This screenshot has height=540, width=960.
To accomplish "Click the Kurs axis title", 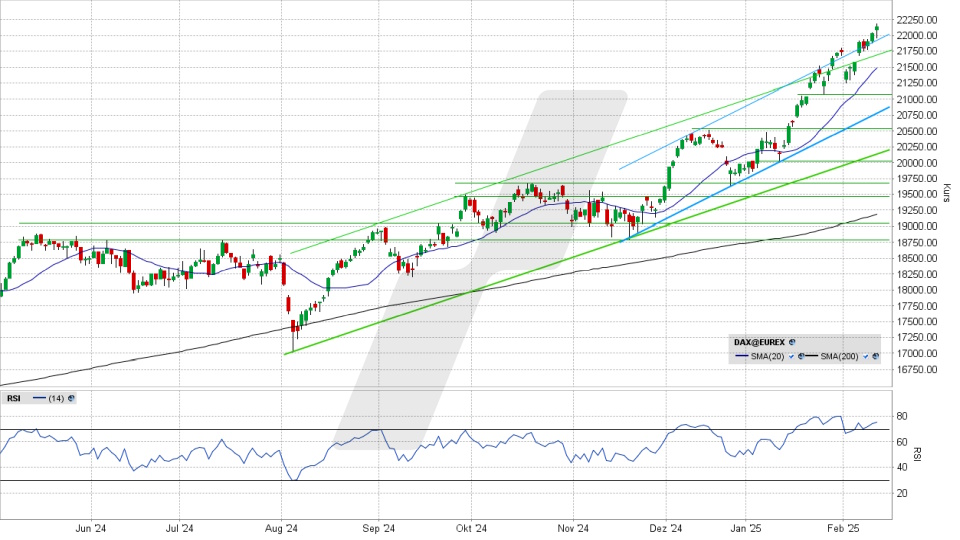I will (x=947, y=193).
